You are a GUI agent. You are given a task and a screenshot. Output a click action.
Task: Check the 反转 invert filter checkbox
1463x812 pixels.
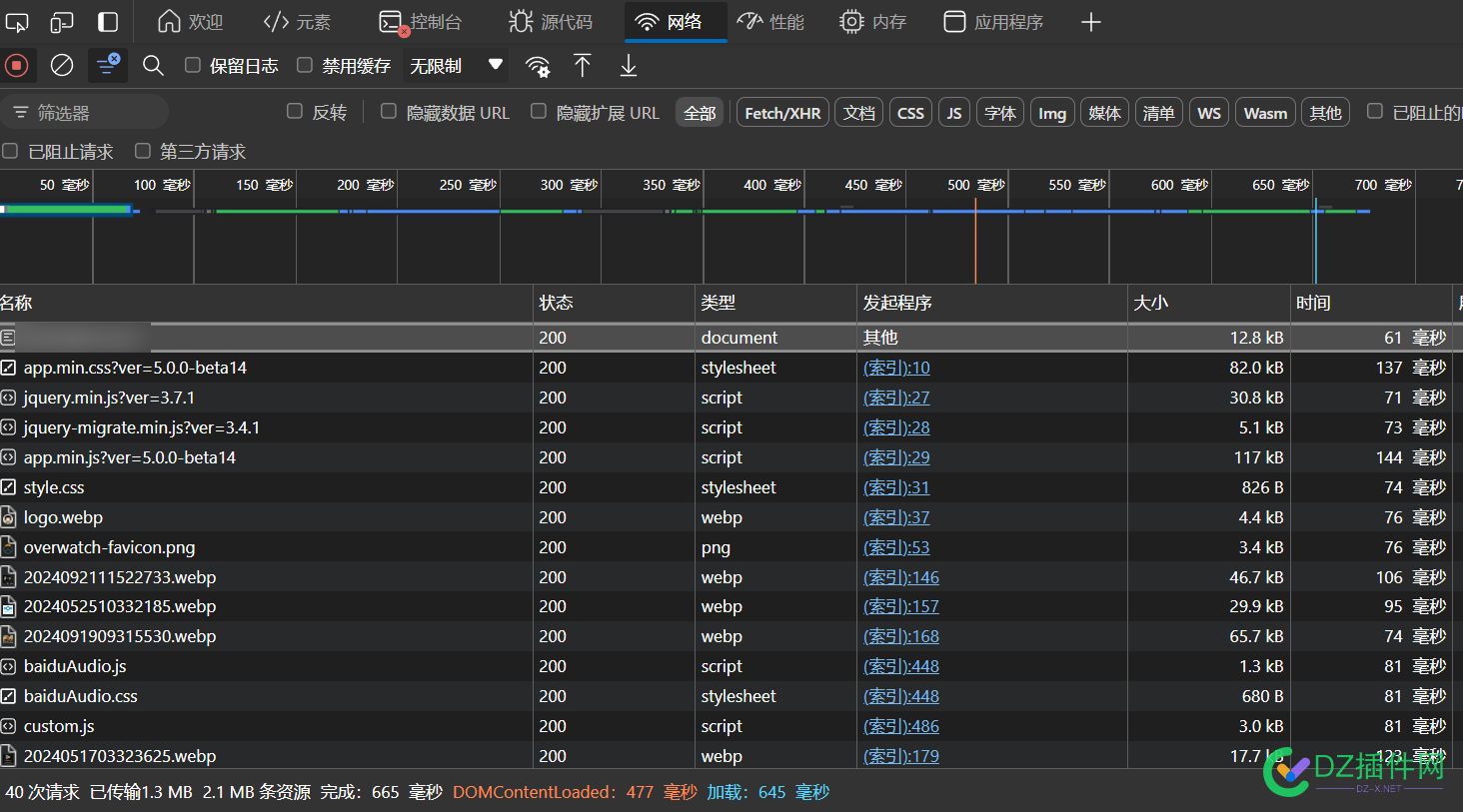[295, 111]
